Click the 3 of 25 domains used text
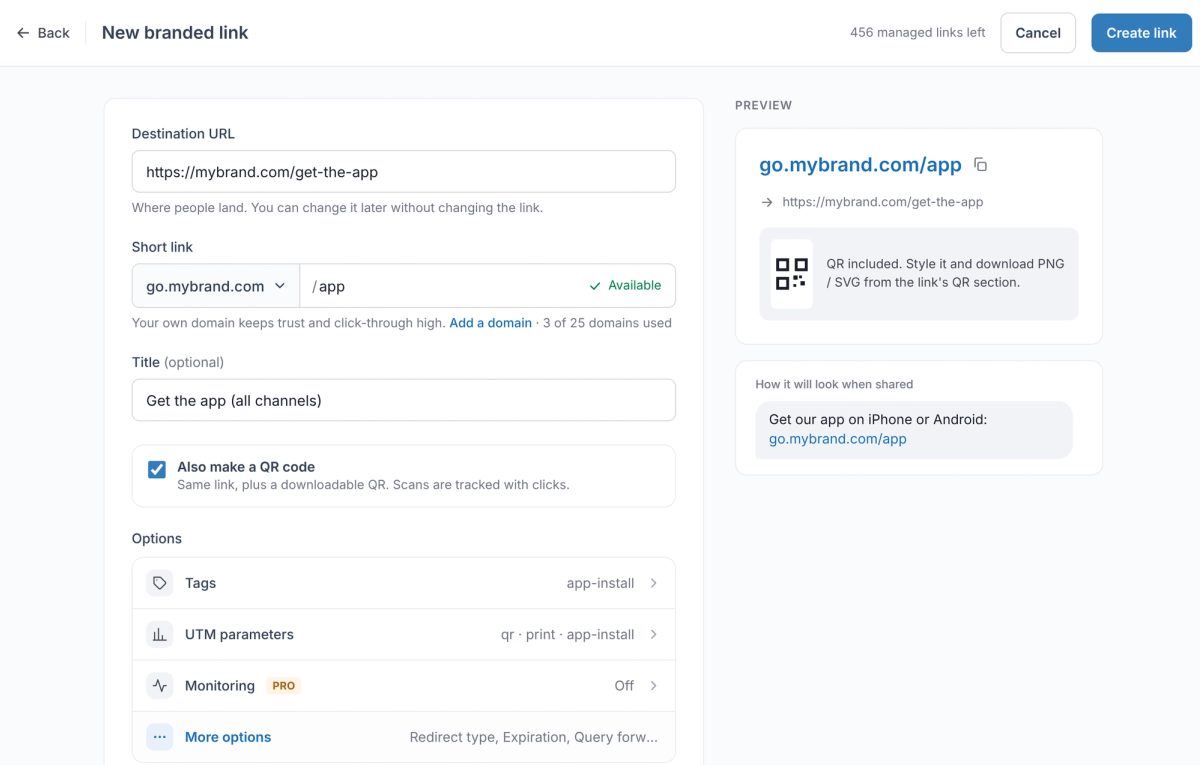 pos(608,323)
